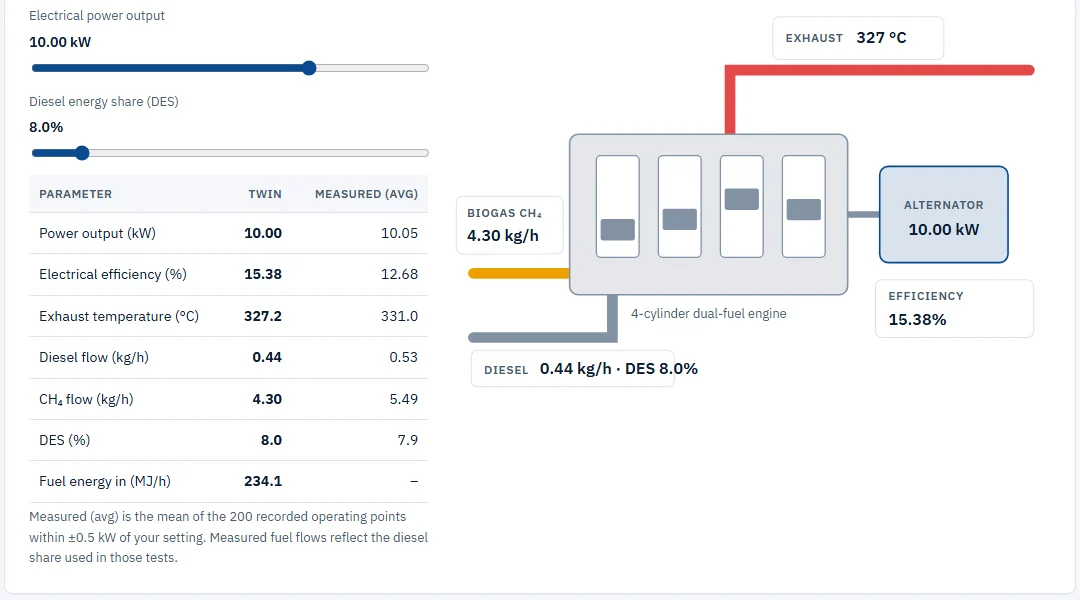Click the third cylinder's piston in the engine diagram
This screenshot has width=1080, height=600.
742,199
